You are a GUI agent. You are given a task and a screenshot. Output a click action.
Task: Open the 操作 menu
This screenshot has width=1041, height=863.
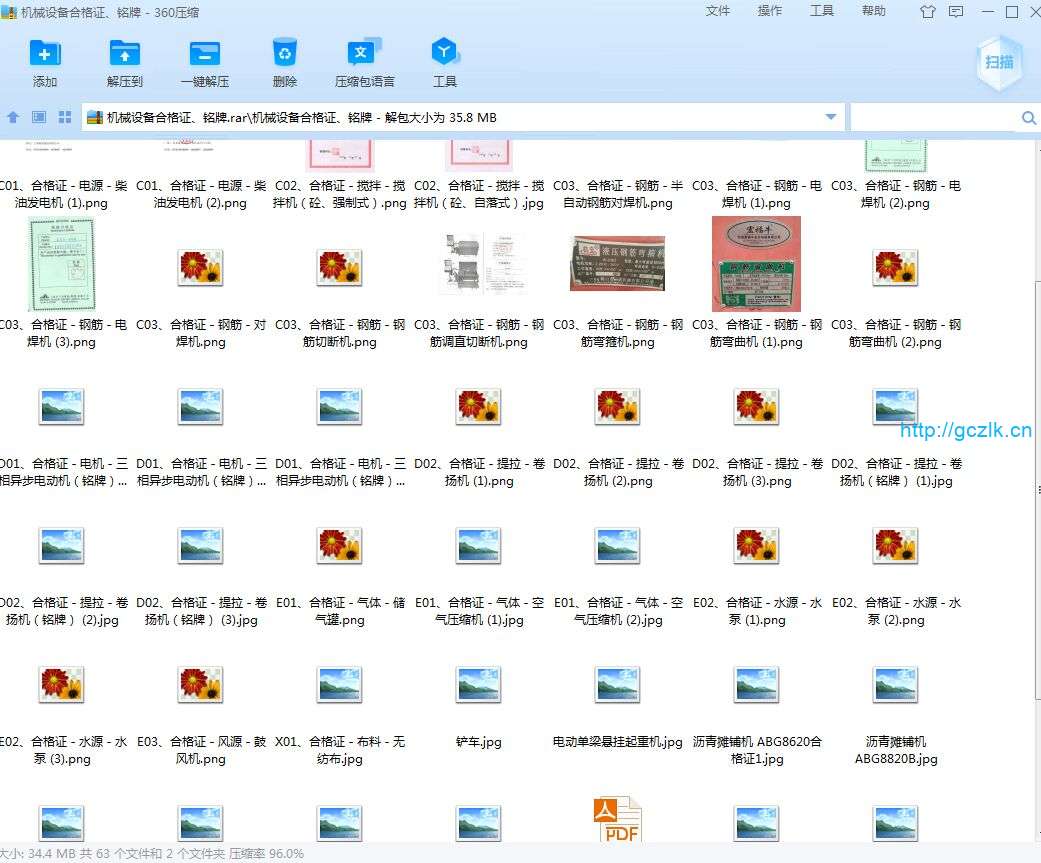click(770, 11)
